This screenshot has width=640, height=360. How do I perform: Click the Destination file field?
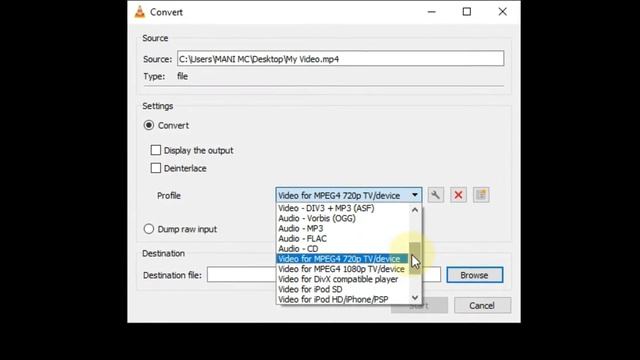click(x=324, y=275)
